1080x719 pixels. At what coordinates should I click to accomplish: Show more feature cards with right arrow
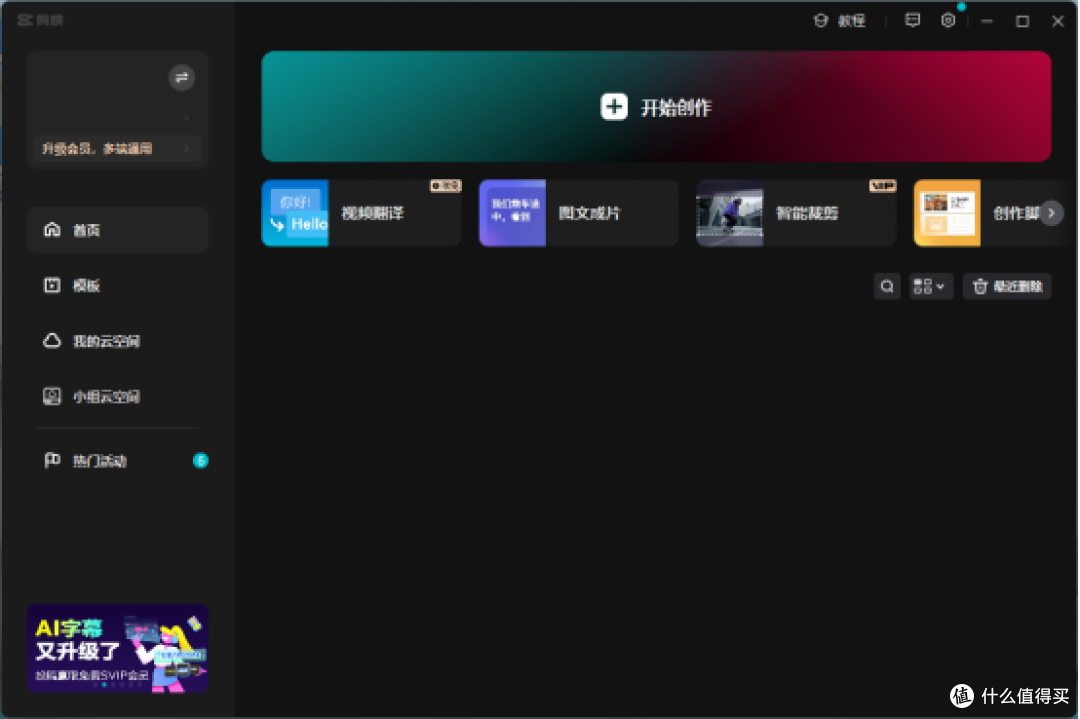(1051, 213)
